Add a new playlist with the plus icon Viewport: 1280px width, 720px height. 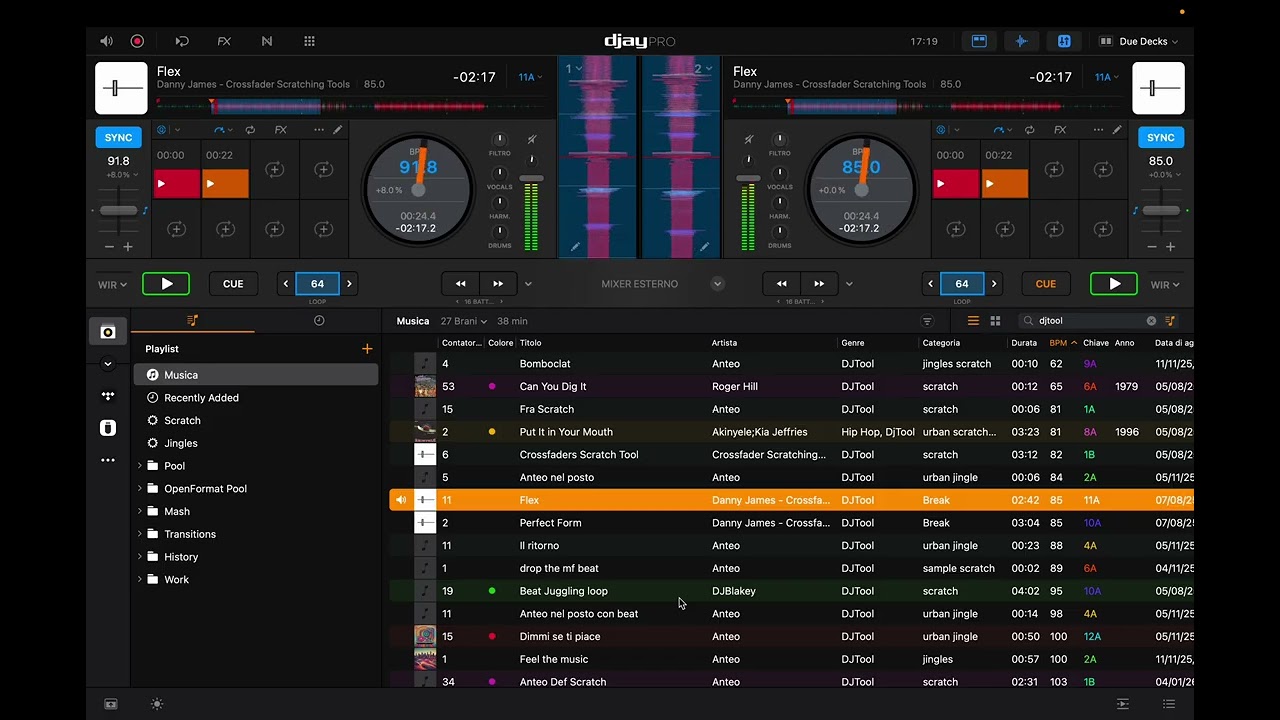(x=367, y=349)
